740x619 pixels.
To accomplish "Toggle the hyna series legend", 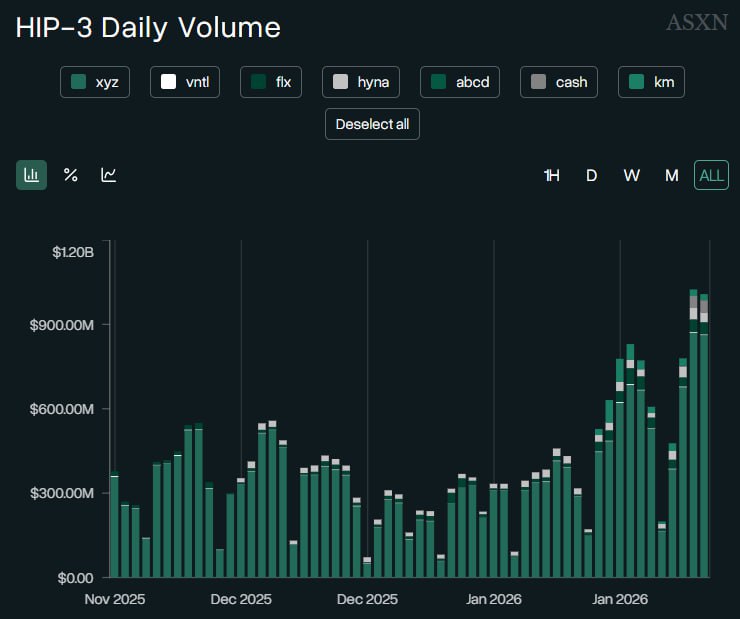I will click(x=361, y=82).
